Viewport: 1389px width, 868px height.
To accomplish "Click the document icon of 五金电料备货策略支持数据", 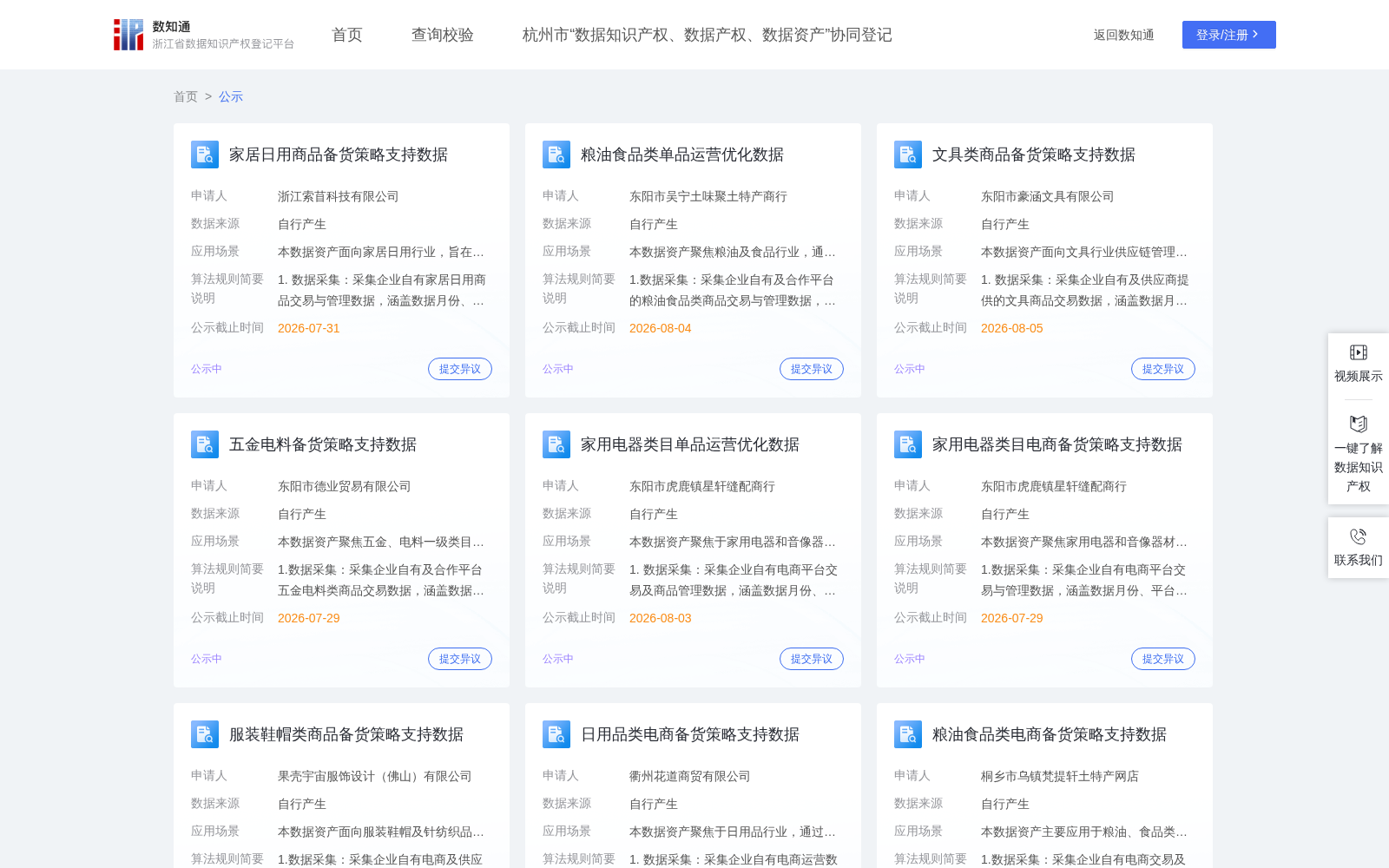I will 205,444.
